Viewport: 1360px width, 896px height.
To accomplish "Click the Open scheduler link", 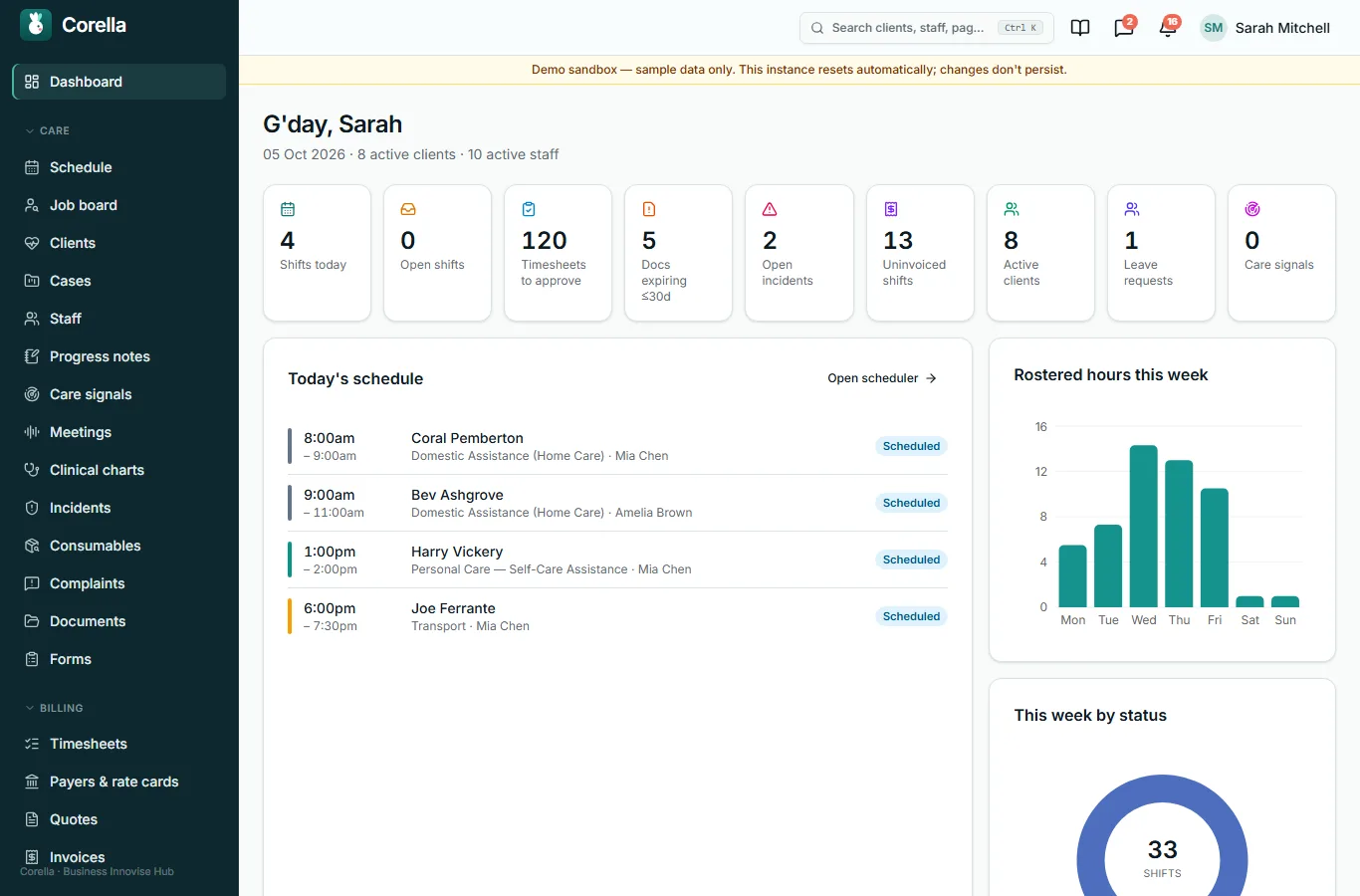I will [x=882, y=378].
